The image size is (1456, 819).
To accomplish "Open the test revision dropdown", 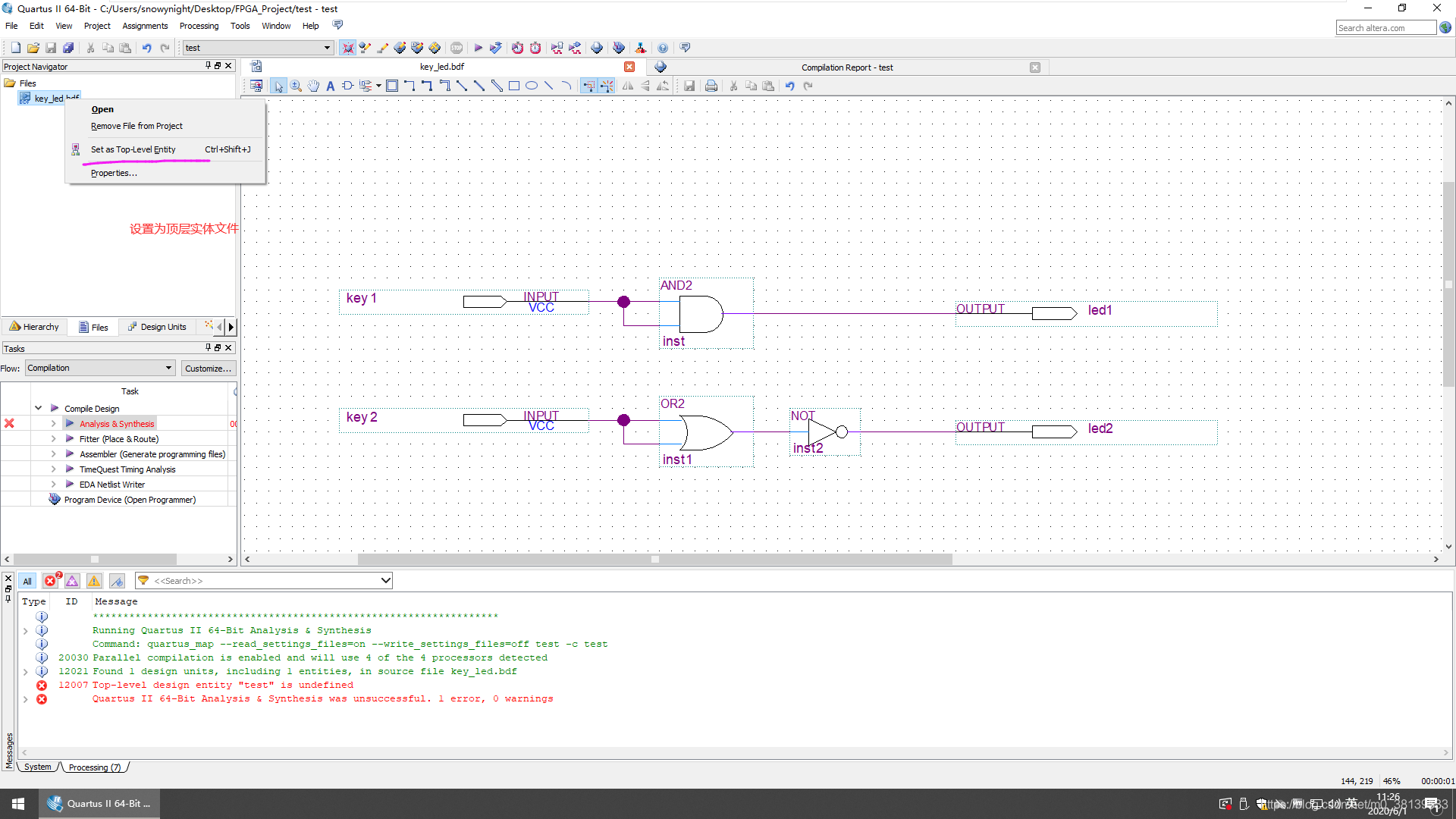I will pos(327,48).
